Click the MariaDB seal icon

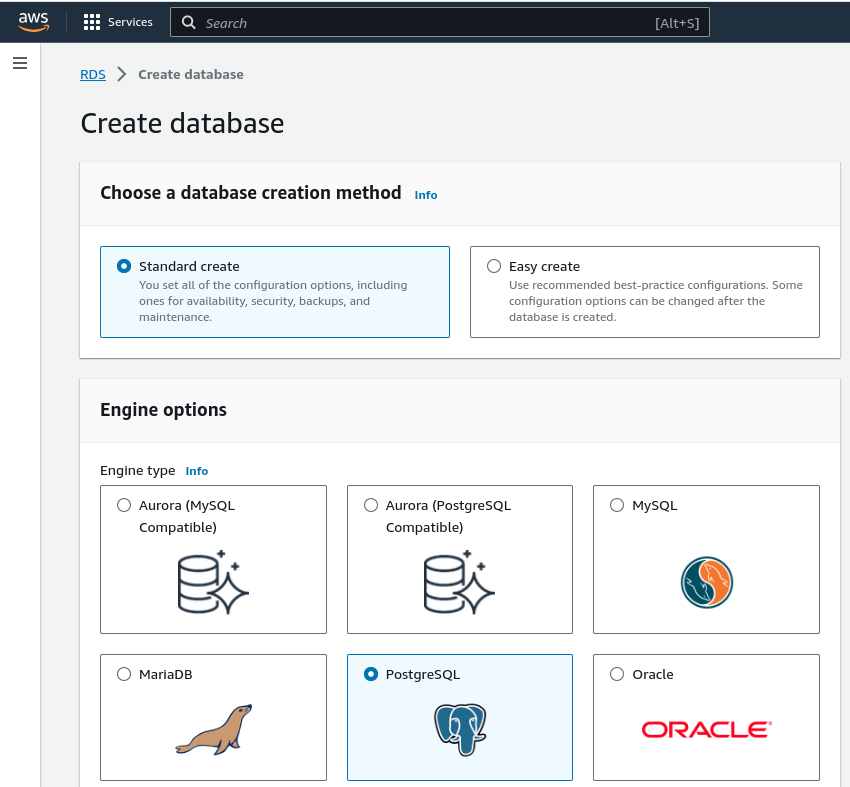213,730
